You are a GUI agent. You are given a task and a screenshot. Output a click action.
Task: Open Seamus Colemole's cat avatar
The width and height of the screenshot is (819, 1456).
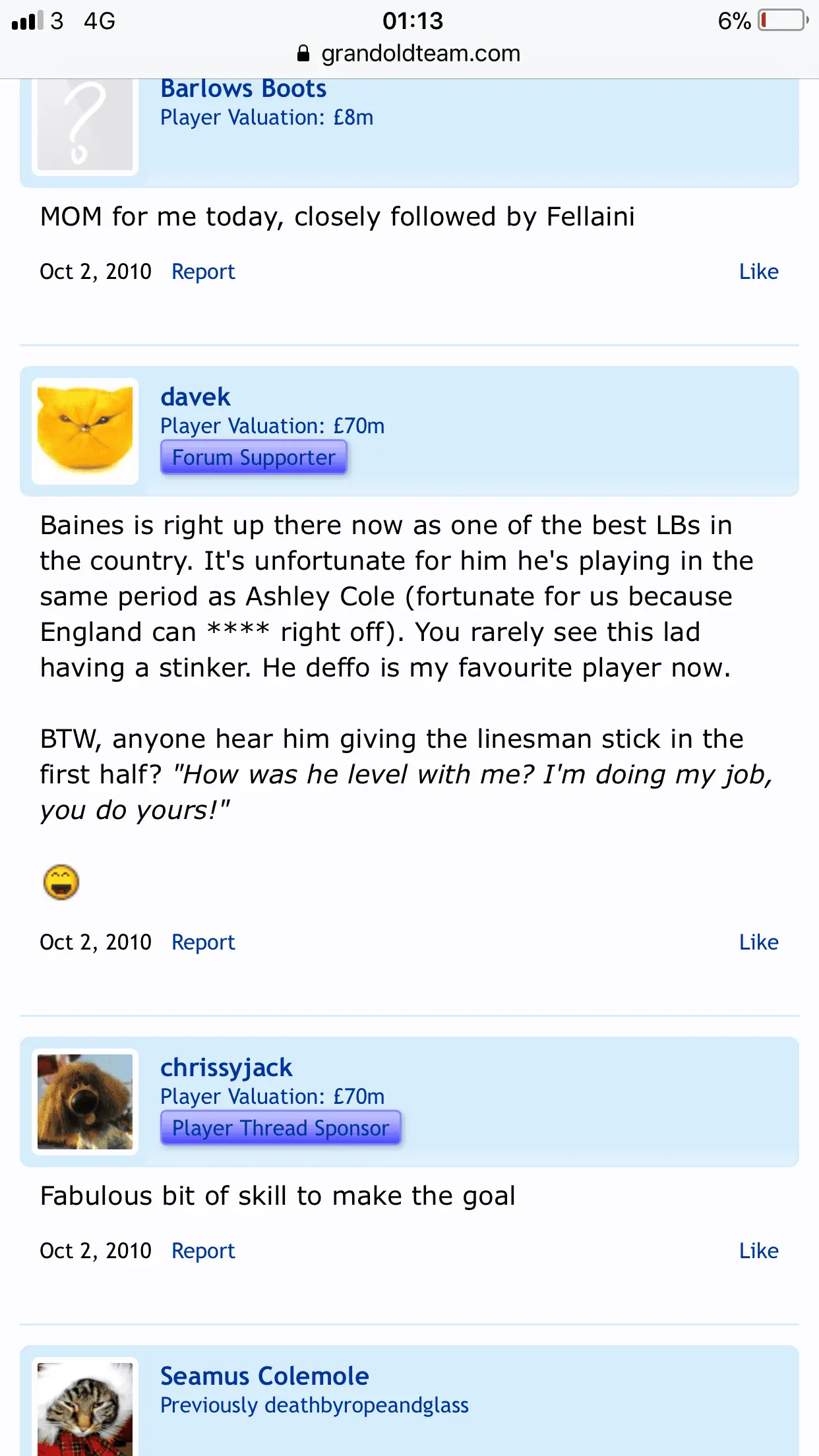(85, 1409)
